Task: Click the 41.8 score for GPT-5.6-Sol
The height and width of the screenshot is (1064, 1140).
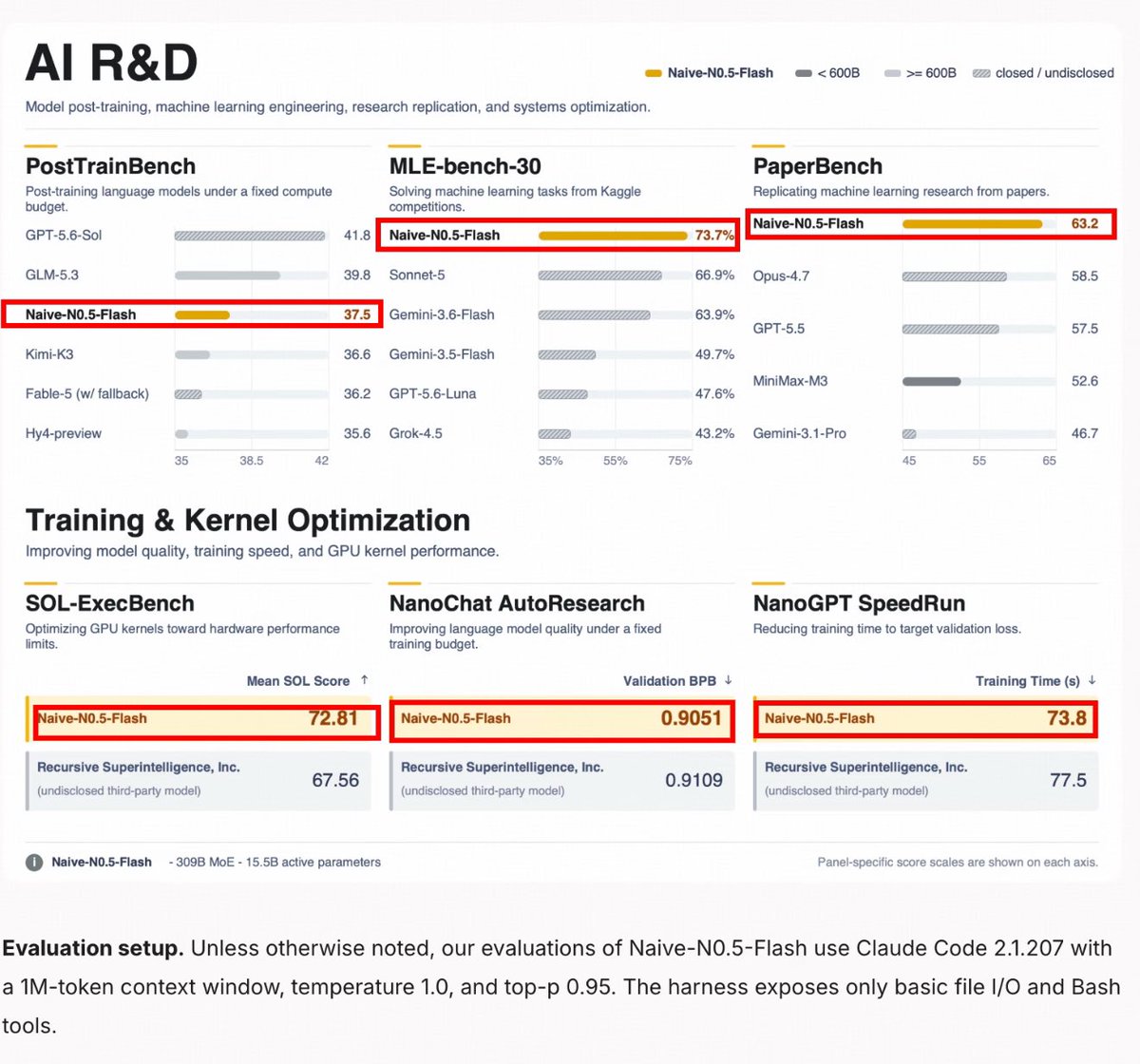Action: coord(357,236)
